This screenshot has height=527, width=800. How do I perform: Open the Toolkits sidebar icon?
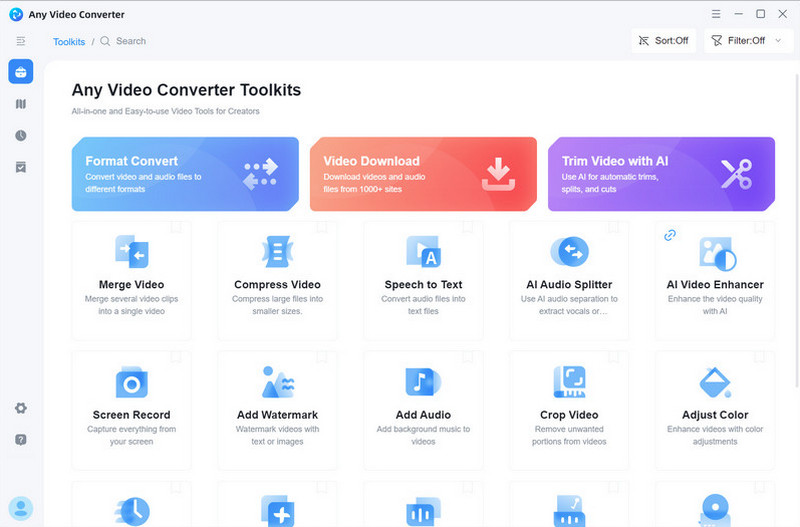[x=21, y=71]
